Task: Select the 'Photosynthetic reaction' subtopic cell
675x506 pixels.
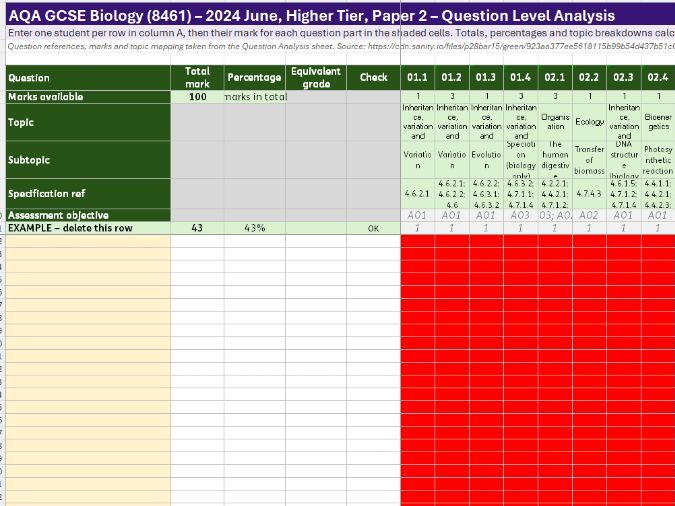Action: point(658,160)
